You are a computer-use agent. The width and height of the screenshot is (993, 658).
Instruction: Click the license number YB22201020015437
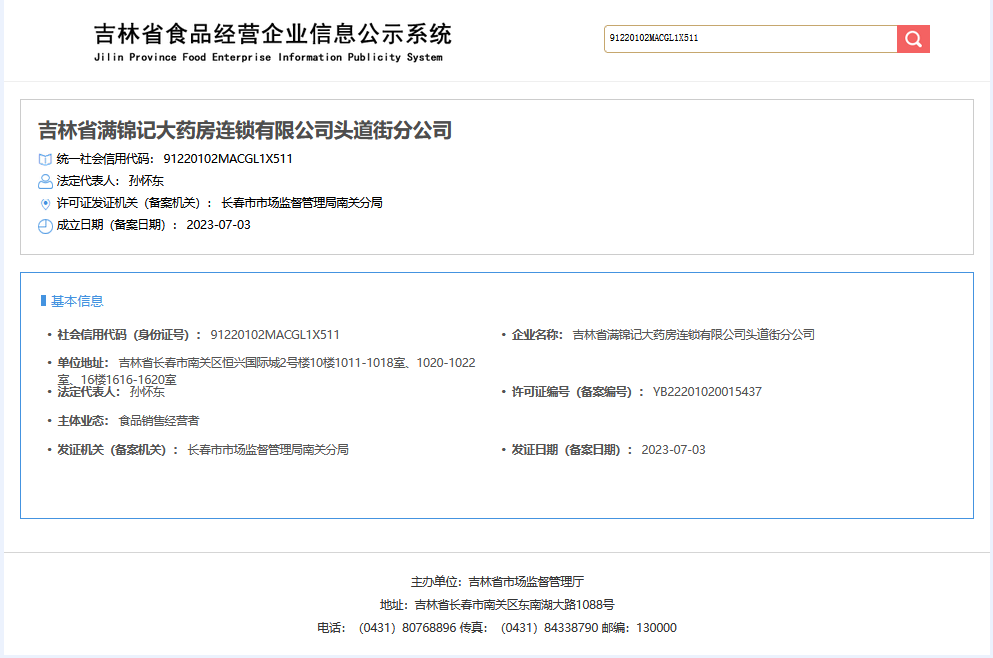tap(707, 392)
